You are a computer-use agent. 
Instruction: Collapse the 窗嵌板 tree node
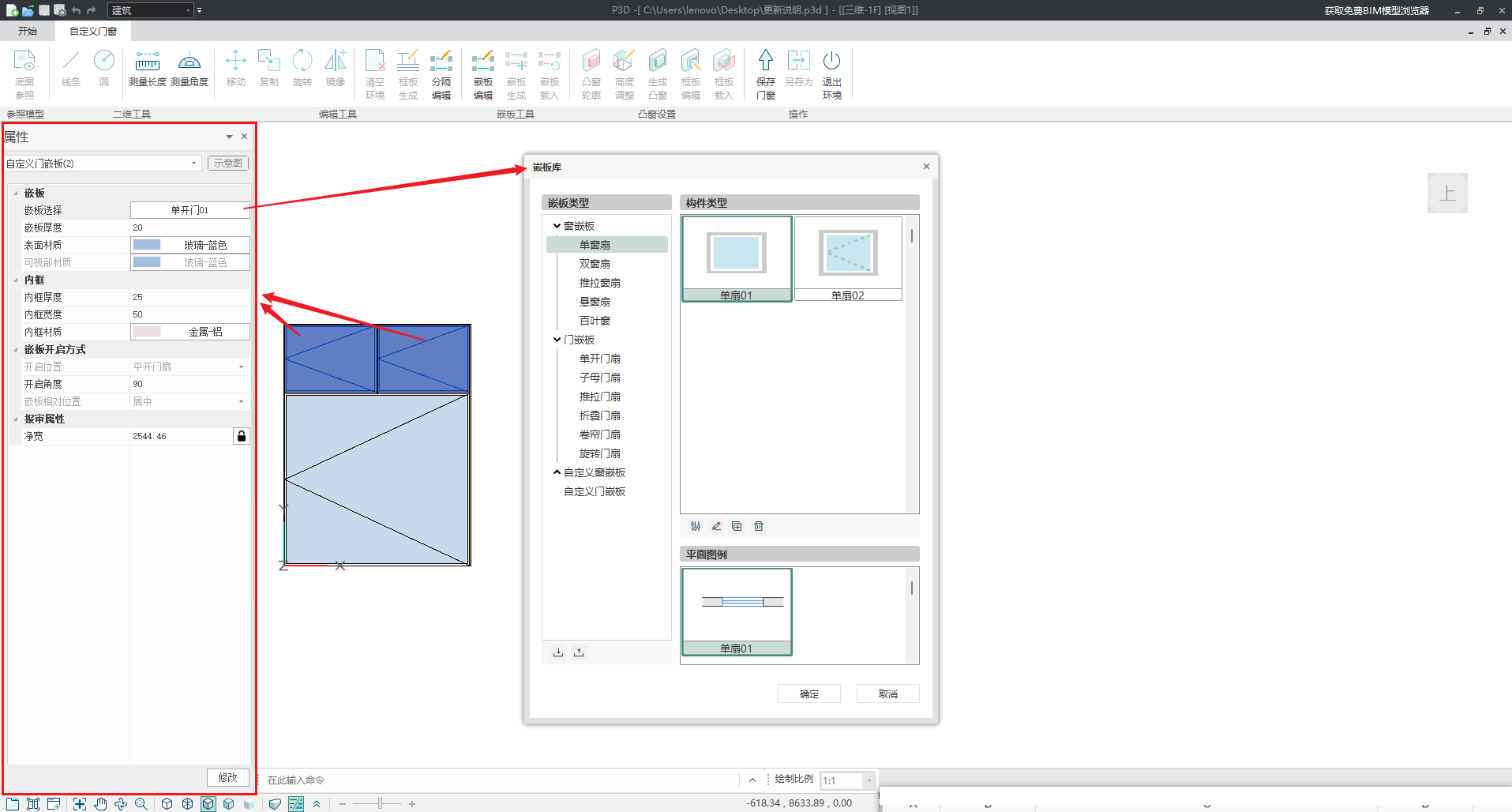(x=557, y=226)
